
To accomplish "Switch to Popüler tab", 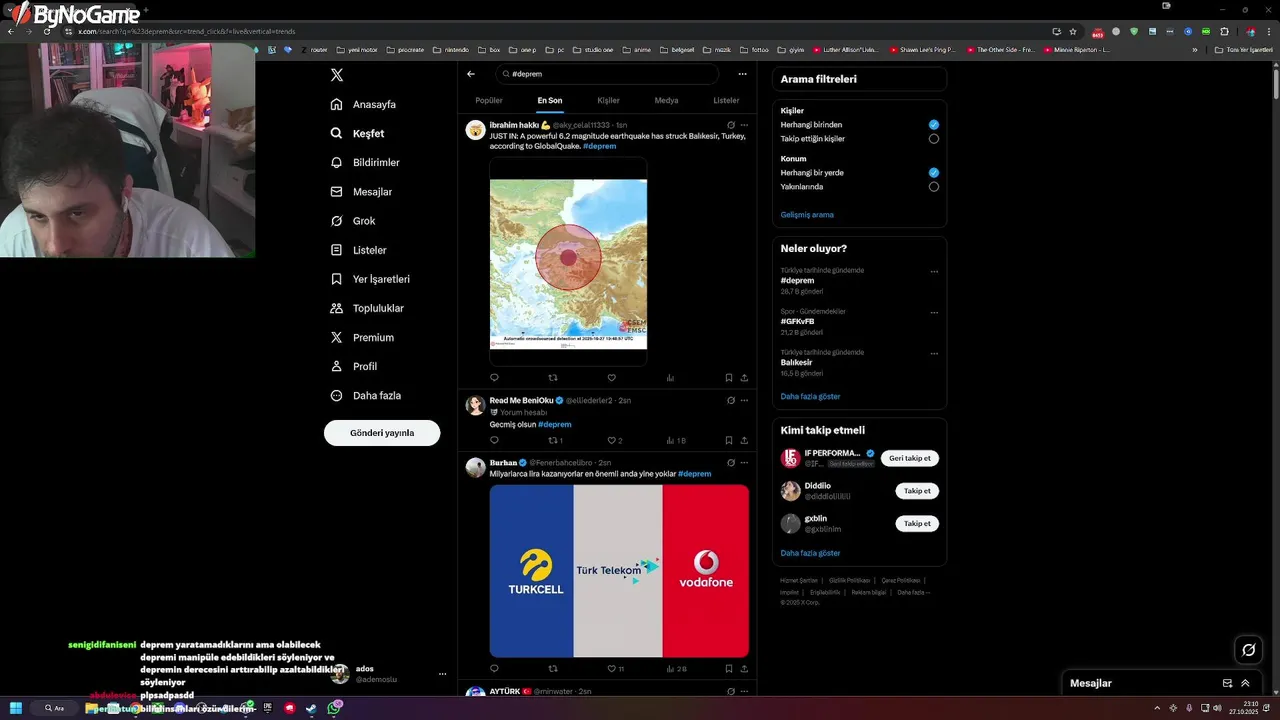I will (489, 100).
